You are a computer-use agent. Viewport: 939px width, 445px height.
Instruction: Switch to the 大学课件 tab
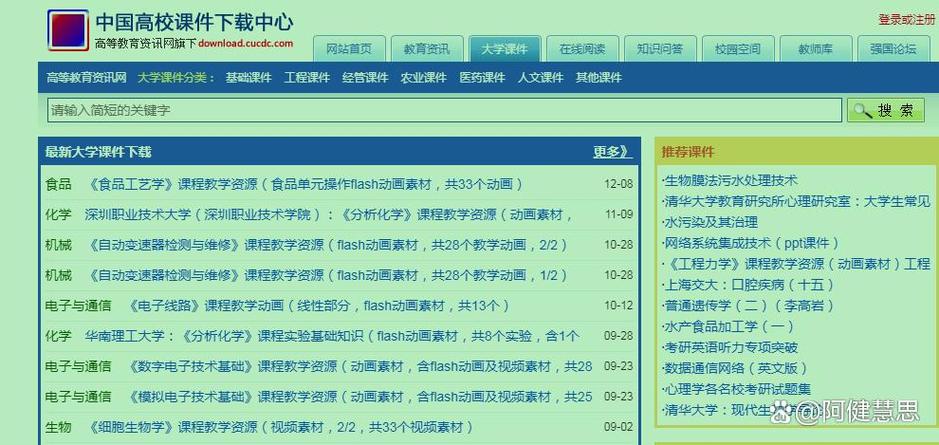coord(505,49)
